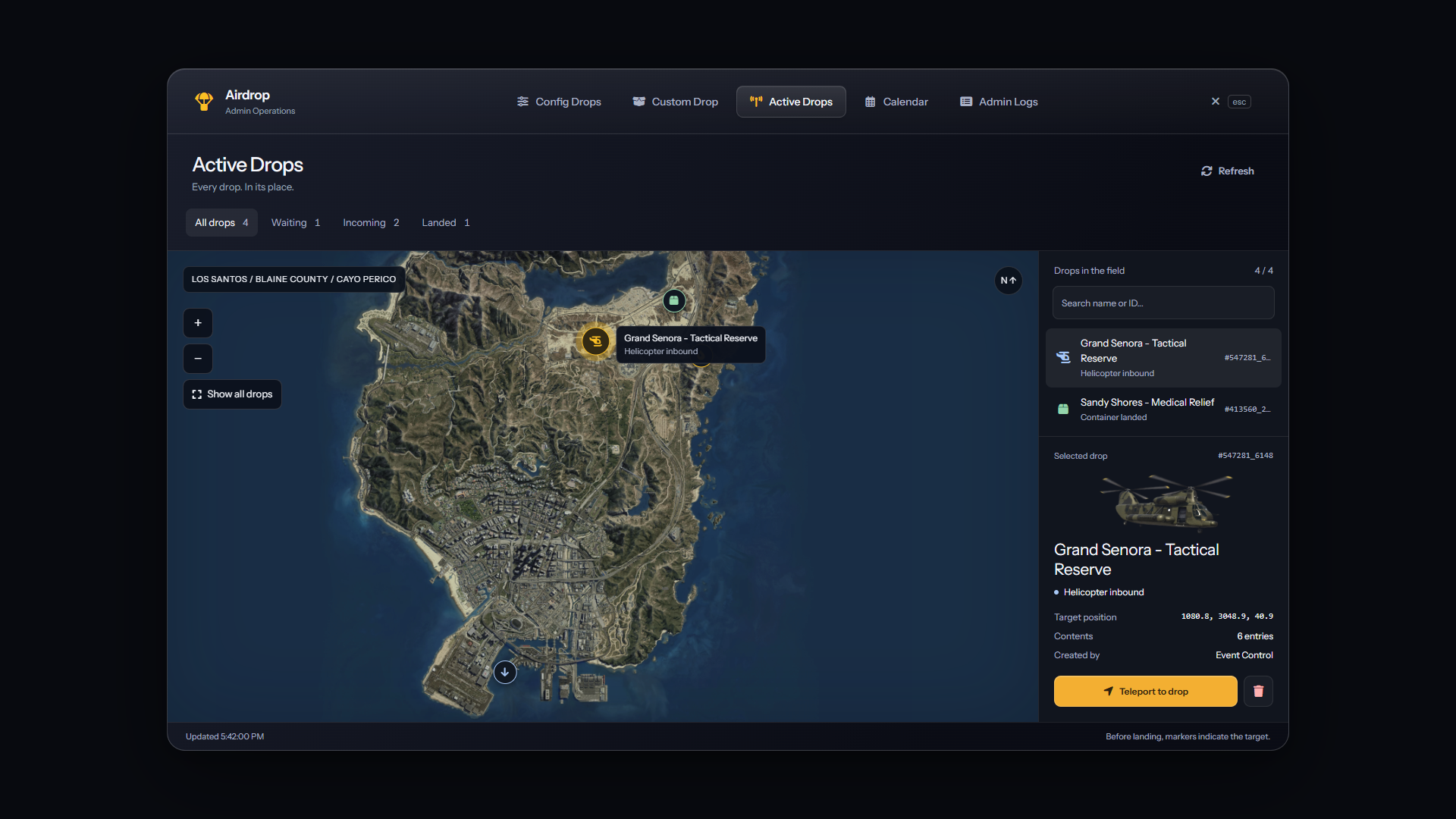Select Grand Senora - Tactical Reserve list entry
The image size is (1456, 819).
(1163, 358)
